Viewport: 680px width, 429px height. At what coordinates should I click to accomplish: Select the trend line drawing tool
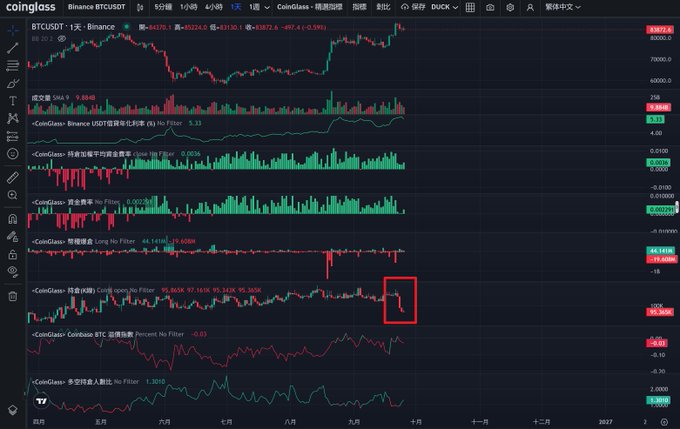[x=13, y=48]
